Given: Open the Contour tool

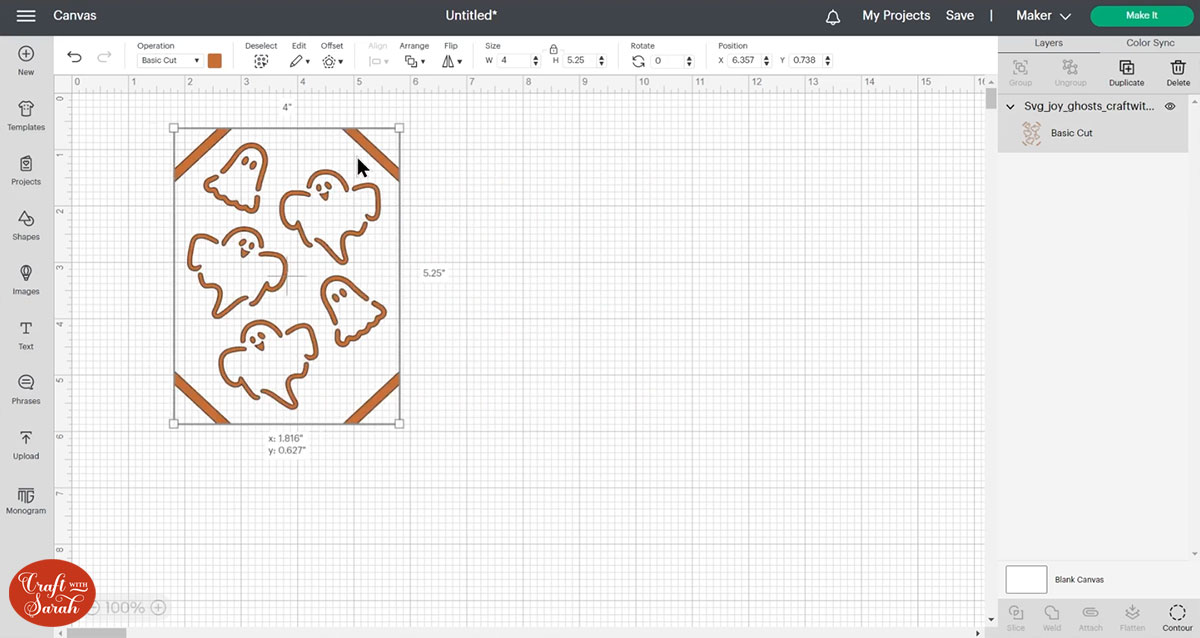Looking at the screenshot, I should coord(1177,616).
